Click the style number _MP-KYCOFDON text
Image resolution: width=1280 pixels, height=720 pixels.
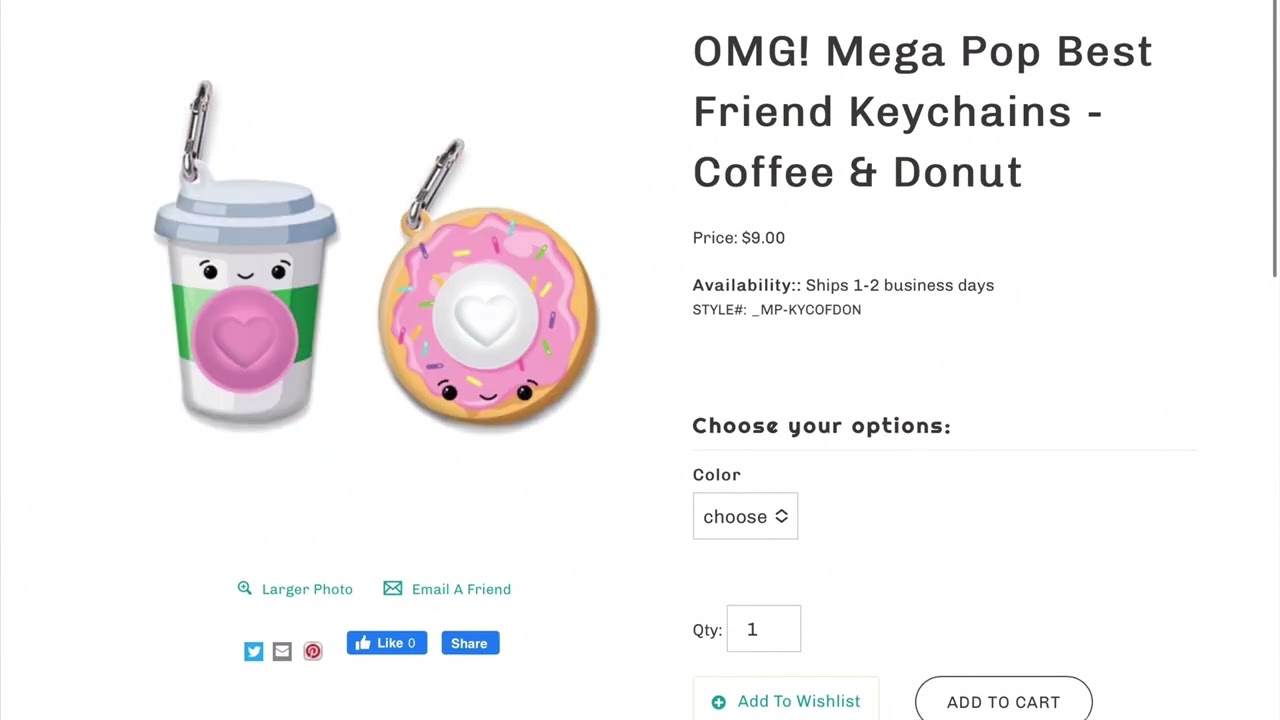click(x=806, y=310)
